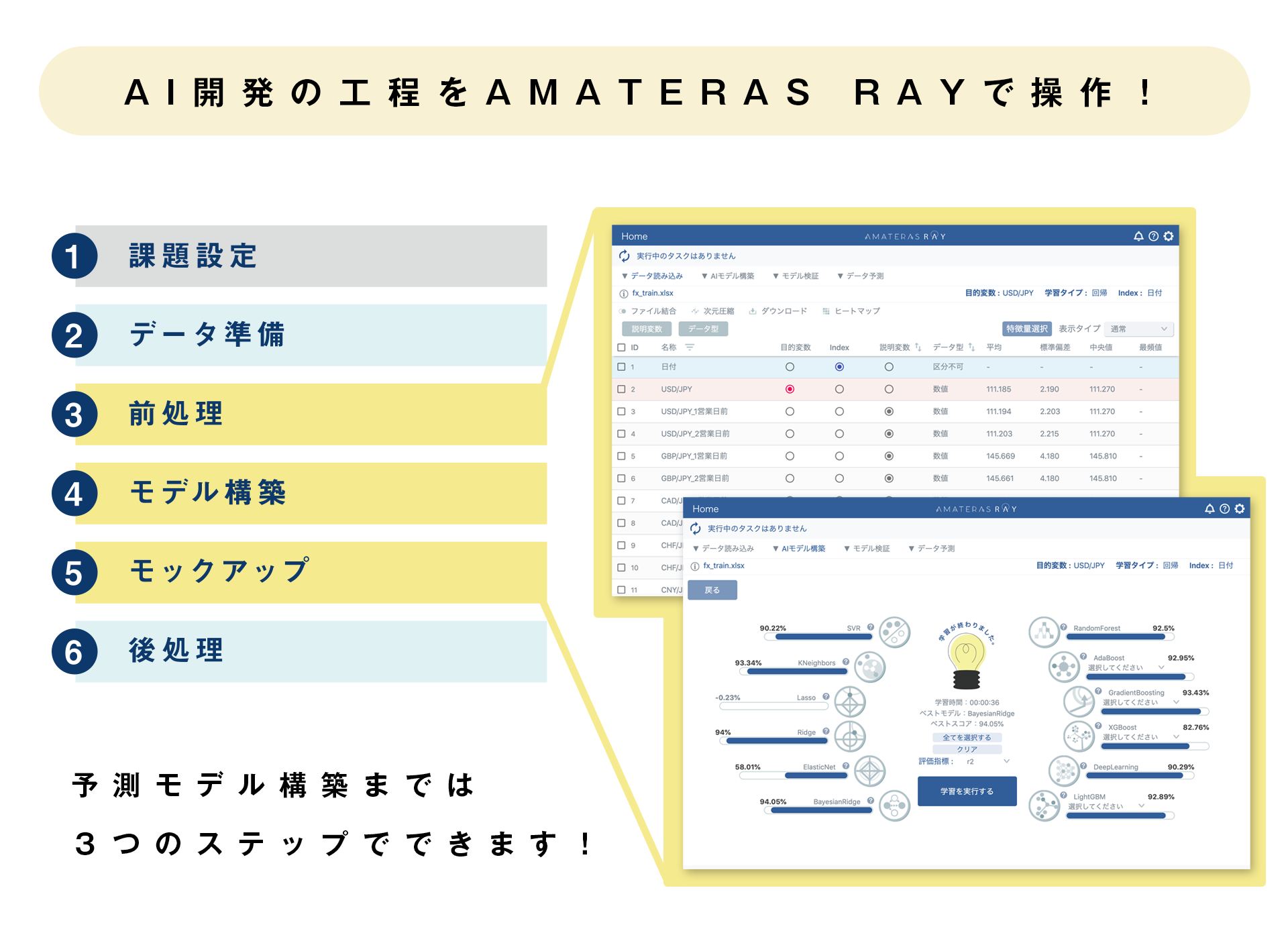The image size is (1288, 939).
Task: Open the 表示タイプ 通常 dropdown
Action: coord(1138,329)
